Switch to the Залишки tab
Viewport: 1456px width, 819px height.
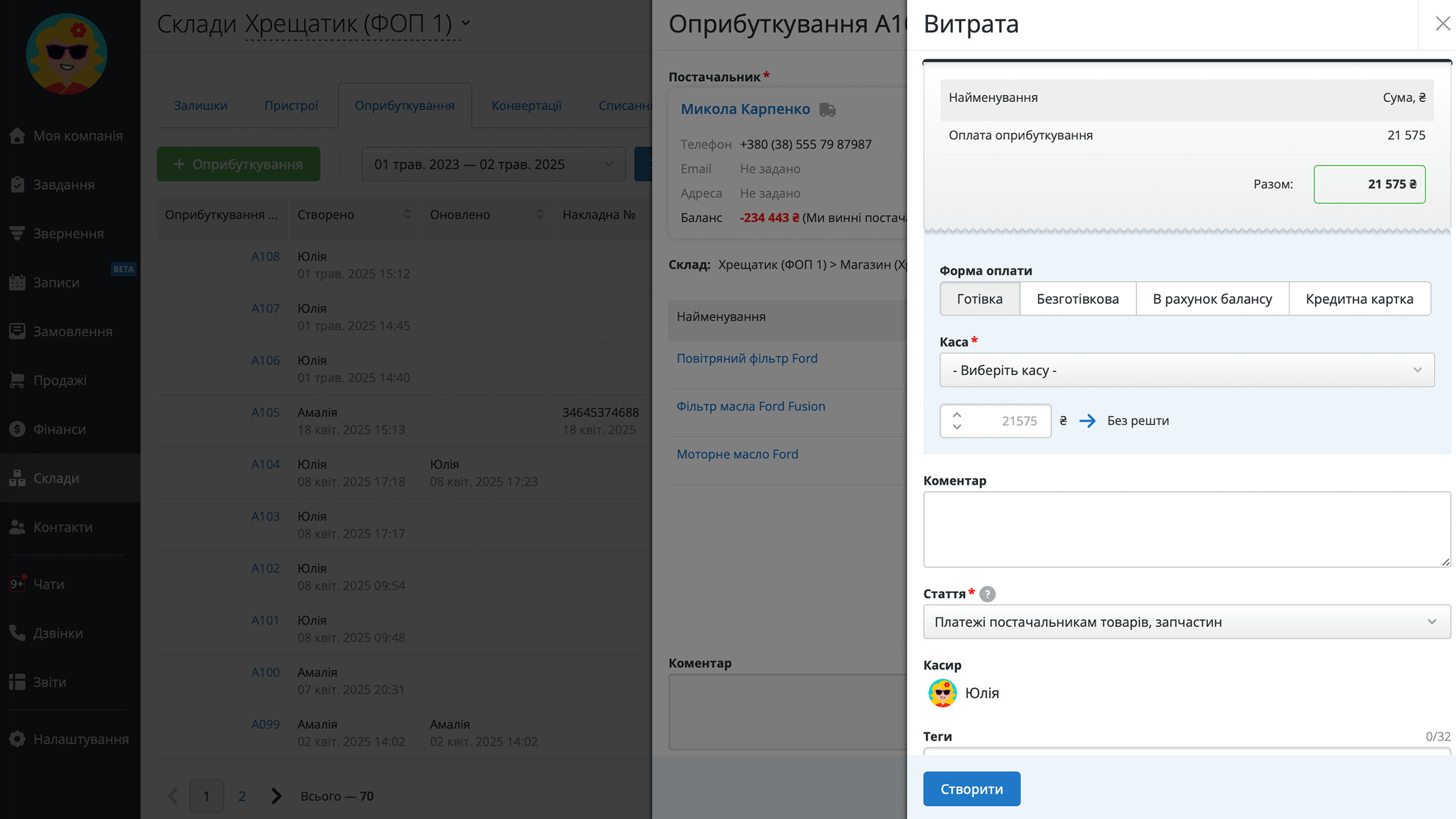click(201, 105)
